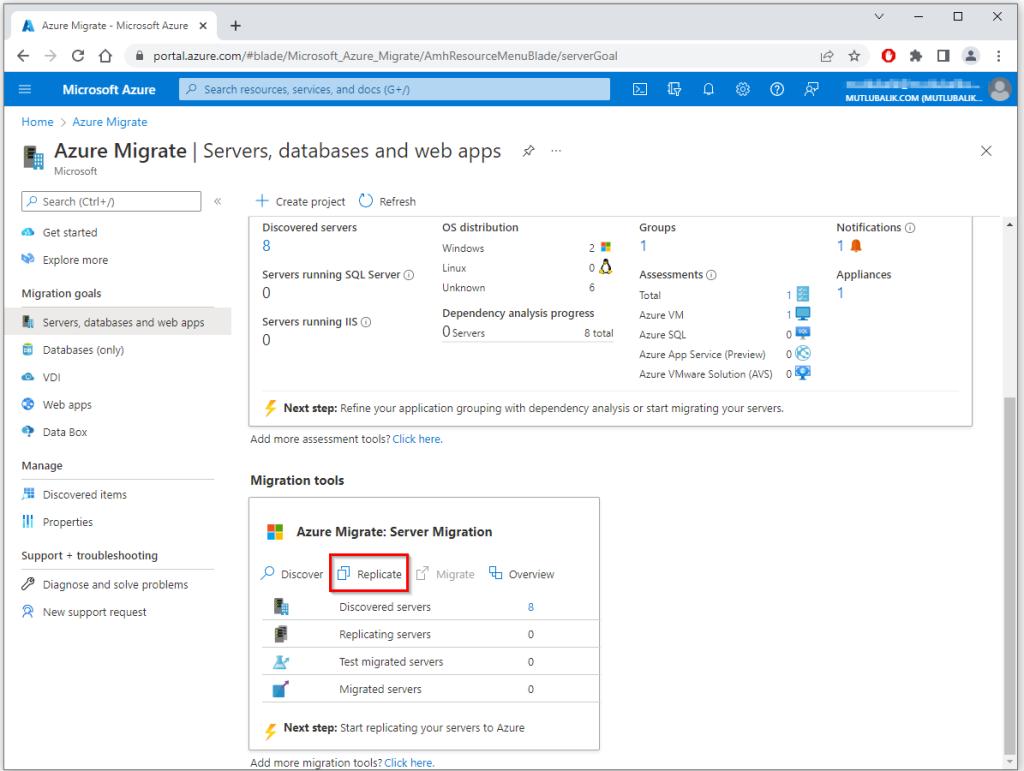The width and height of the screenshot is (1024, 771).
Task: Open the account avatar menu
Action: point(999,89)
